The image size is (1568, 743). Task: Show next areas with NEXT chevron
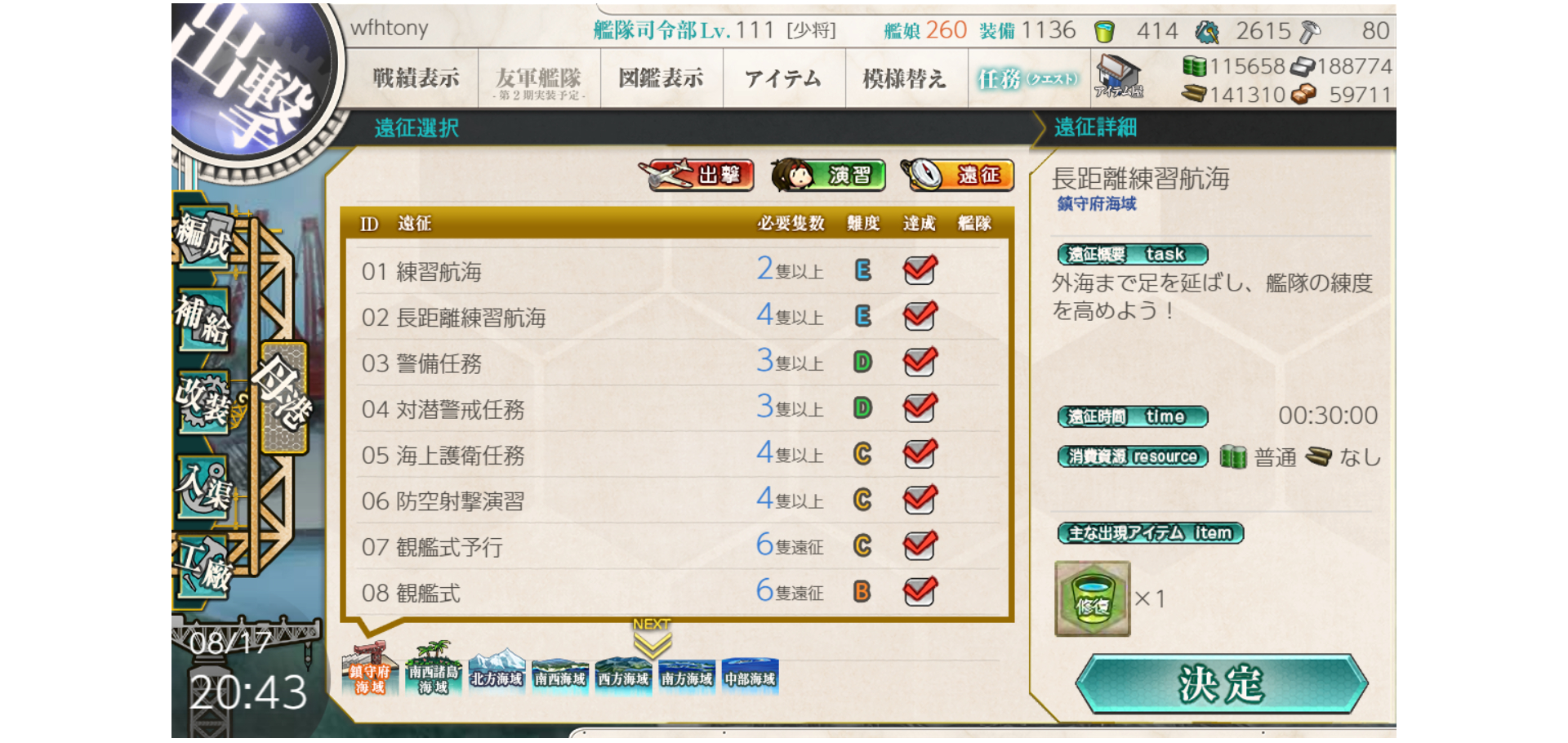click(x=652, y=638)
